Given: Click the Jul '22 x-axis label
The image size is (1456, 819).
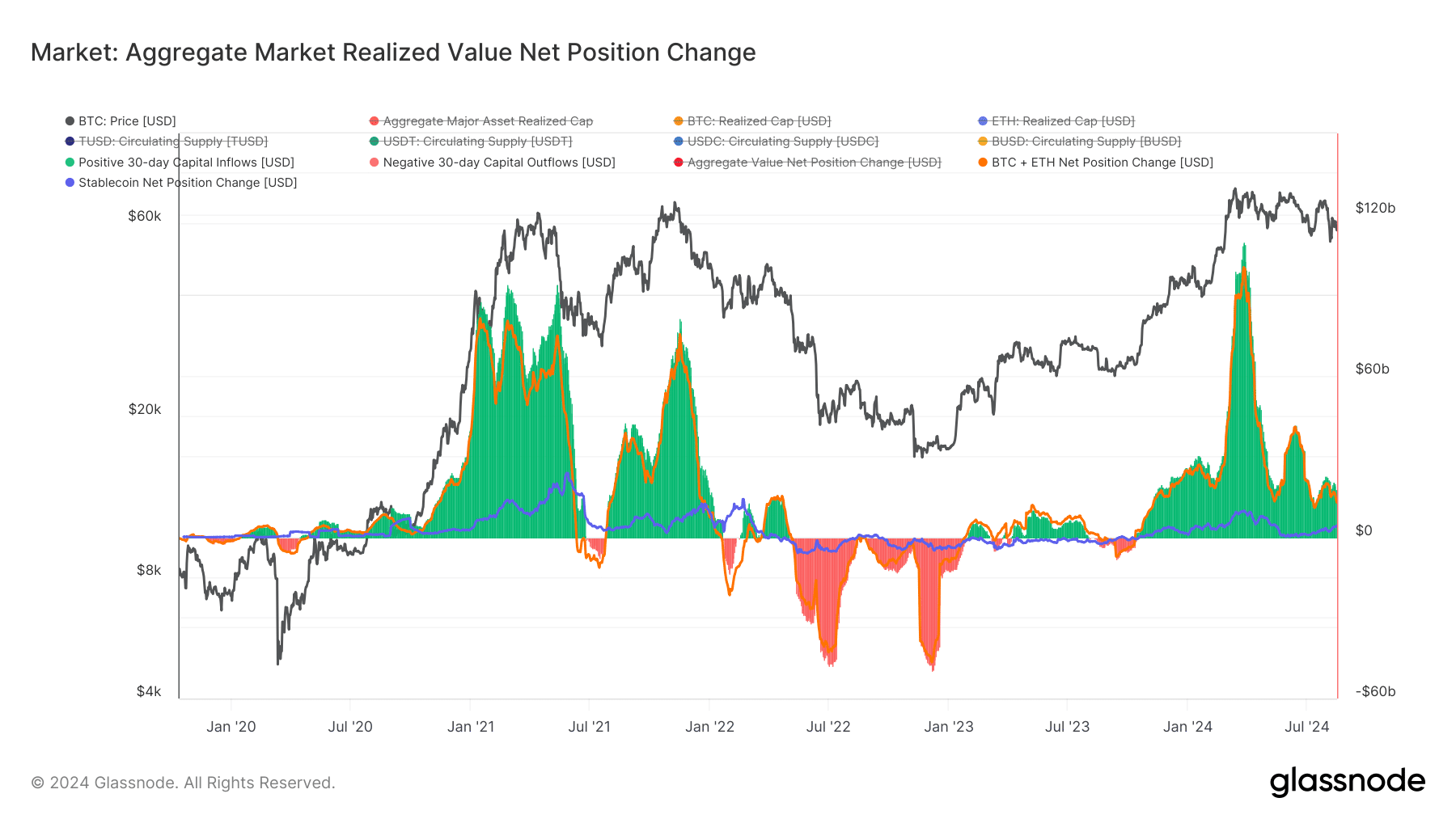Looking at the screenshot, I should click(828, 727).
